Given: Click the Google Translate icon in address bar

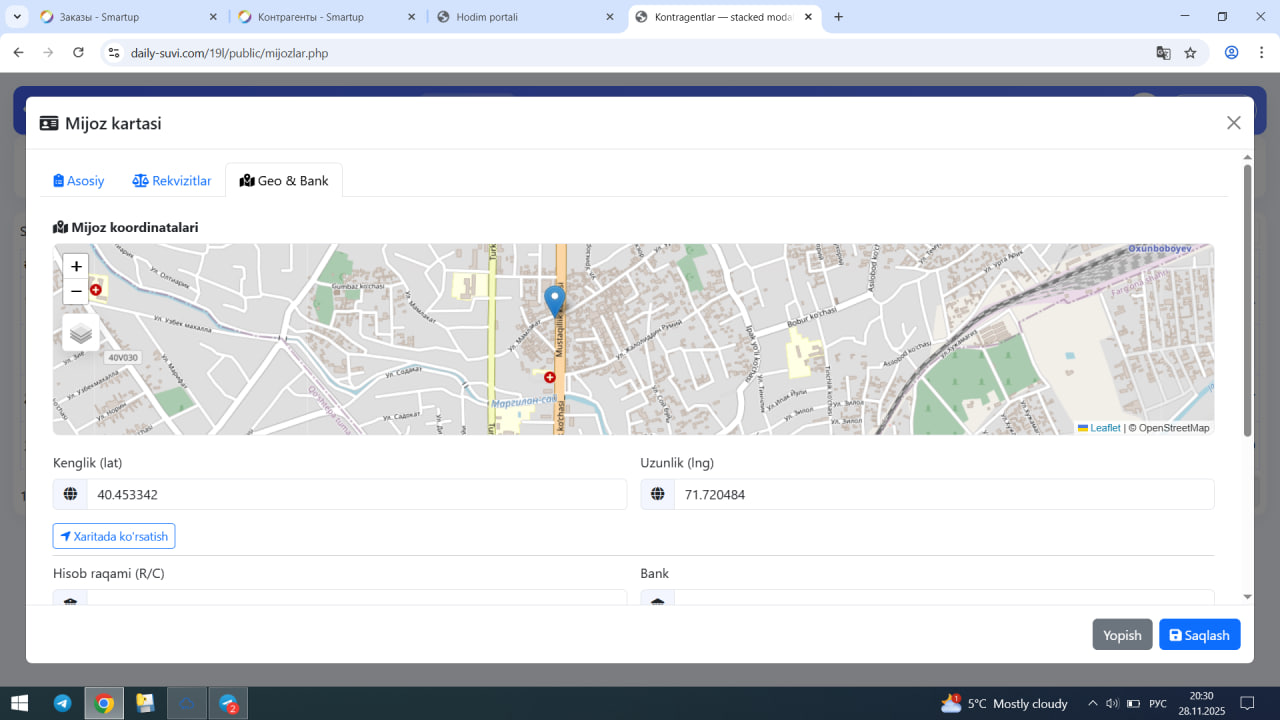Looking at the screenshot, I should pos(1163,53).
